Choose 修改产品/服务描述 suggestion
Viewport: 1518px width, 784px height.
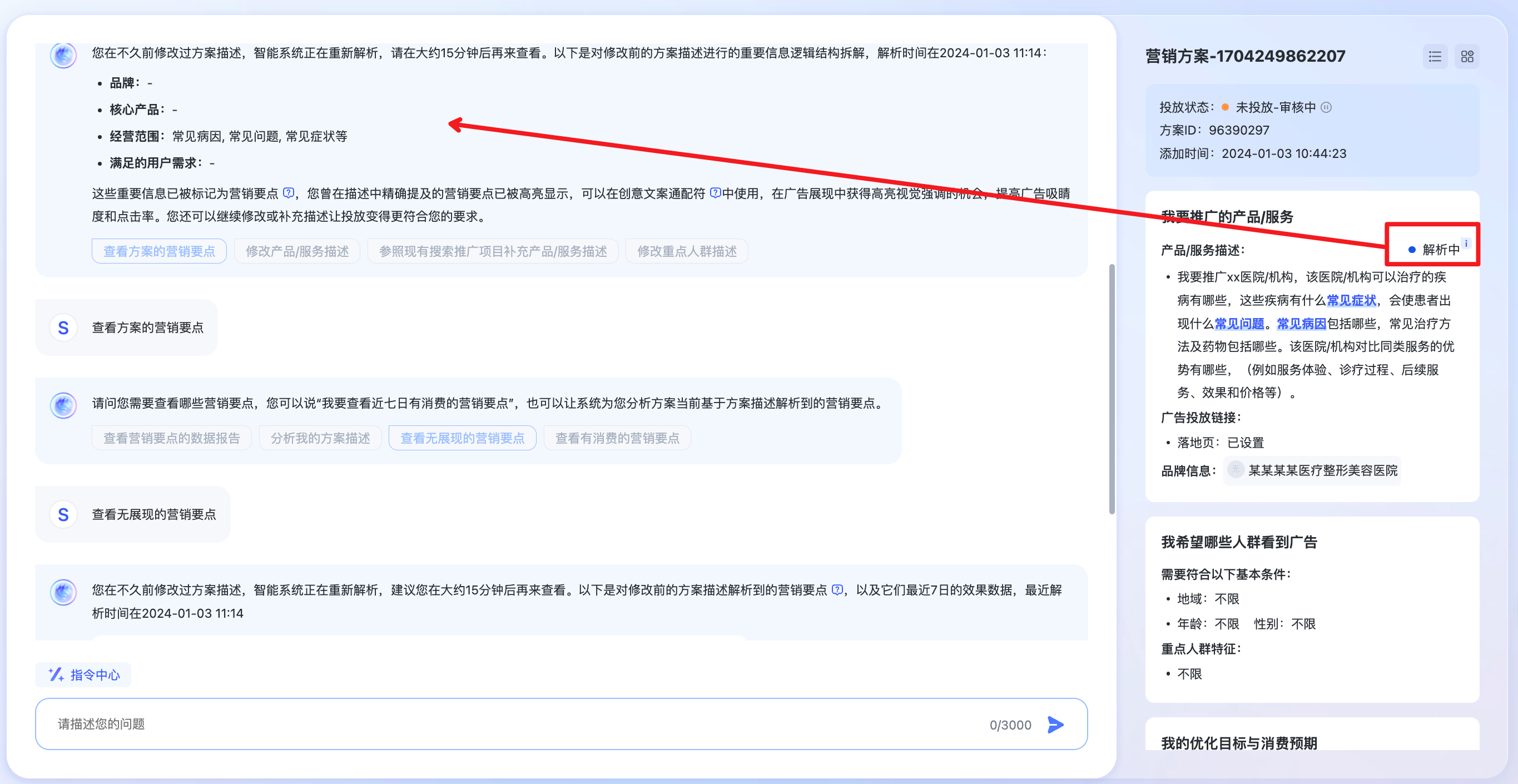(297, 251)
